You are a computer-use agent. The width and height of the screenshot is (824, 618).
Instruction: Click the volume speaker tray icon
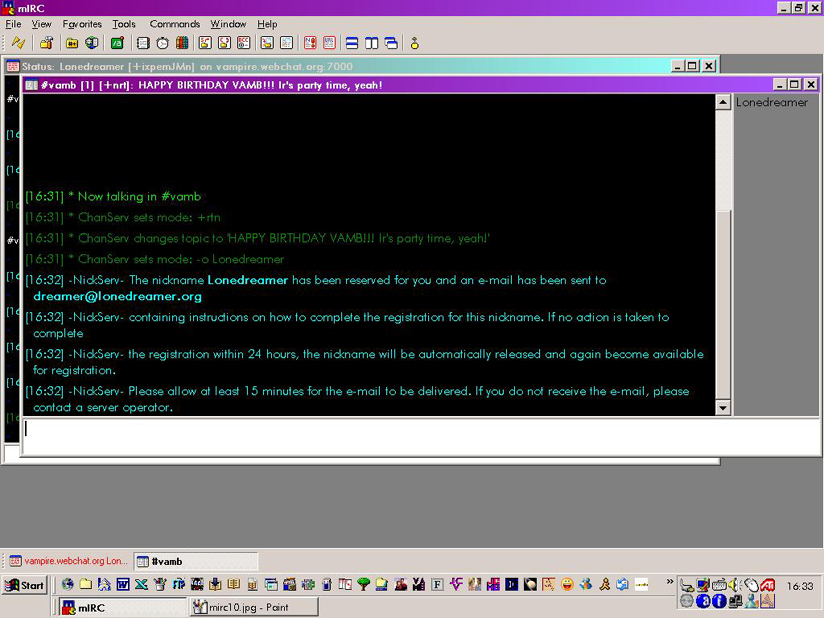pyautogui.click(x=735, y=584)
